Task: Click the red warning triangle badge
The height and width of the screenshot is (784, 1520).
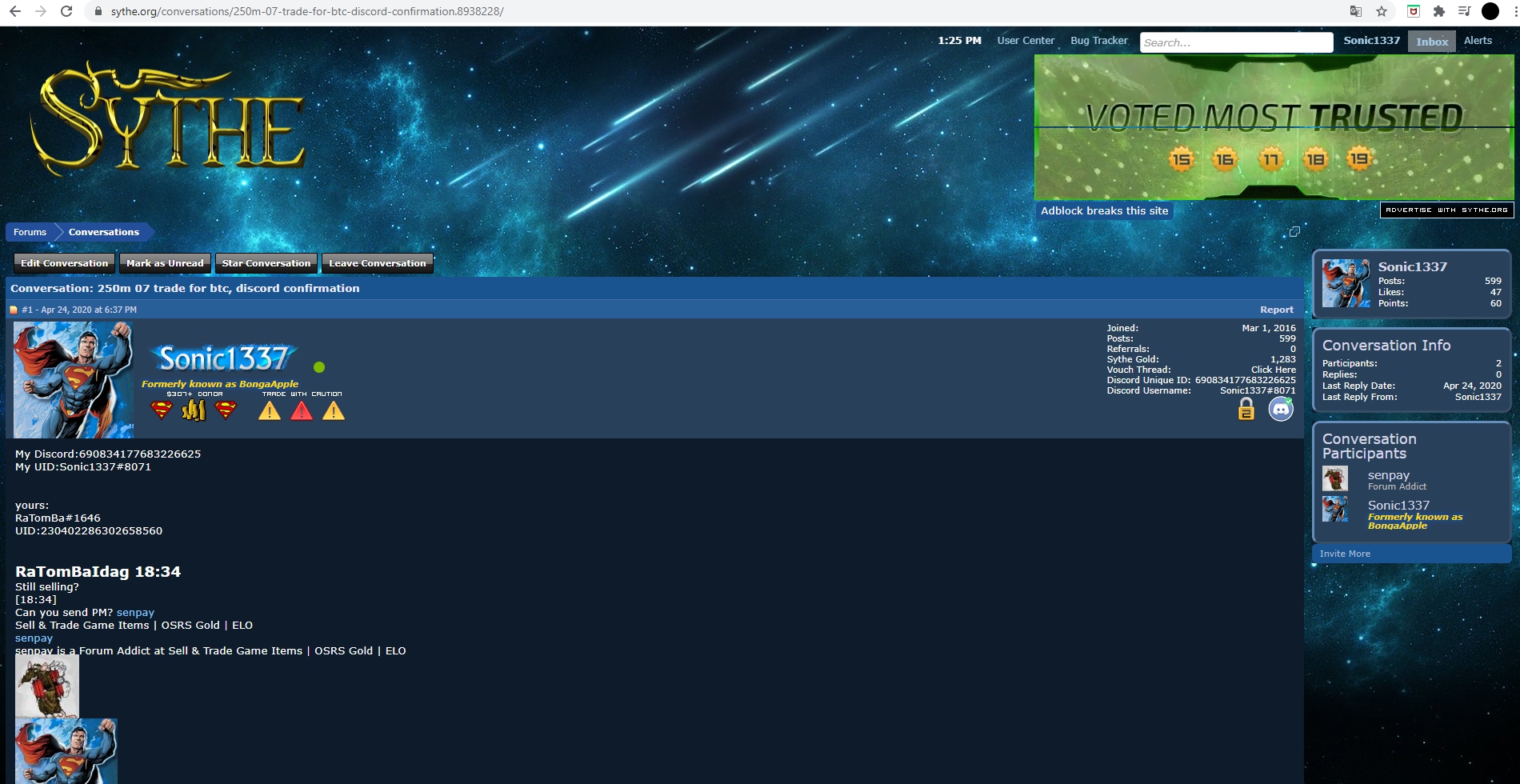Action: click(x=302, y=410)
